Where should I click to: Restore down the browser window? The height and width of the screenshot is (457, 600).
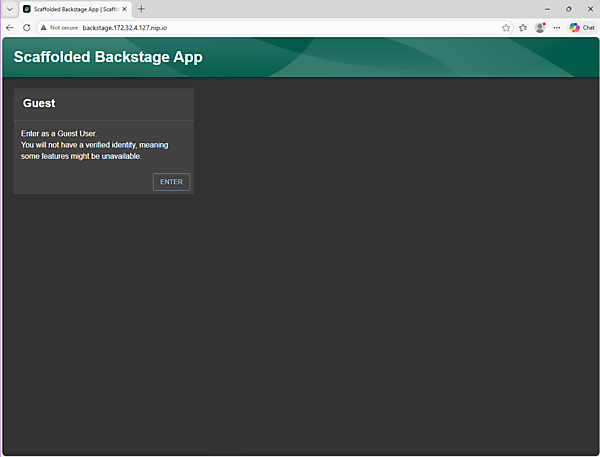pos(568,9)
